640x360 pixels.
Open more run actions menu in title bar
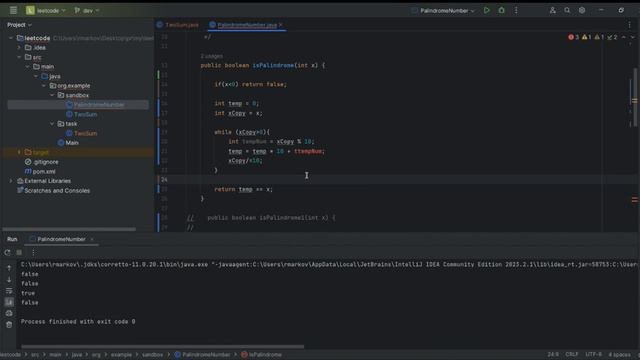pyautogui.click(x=516, y=10)
